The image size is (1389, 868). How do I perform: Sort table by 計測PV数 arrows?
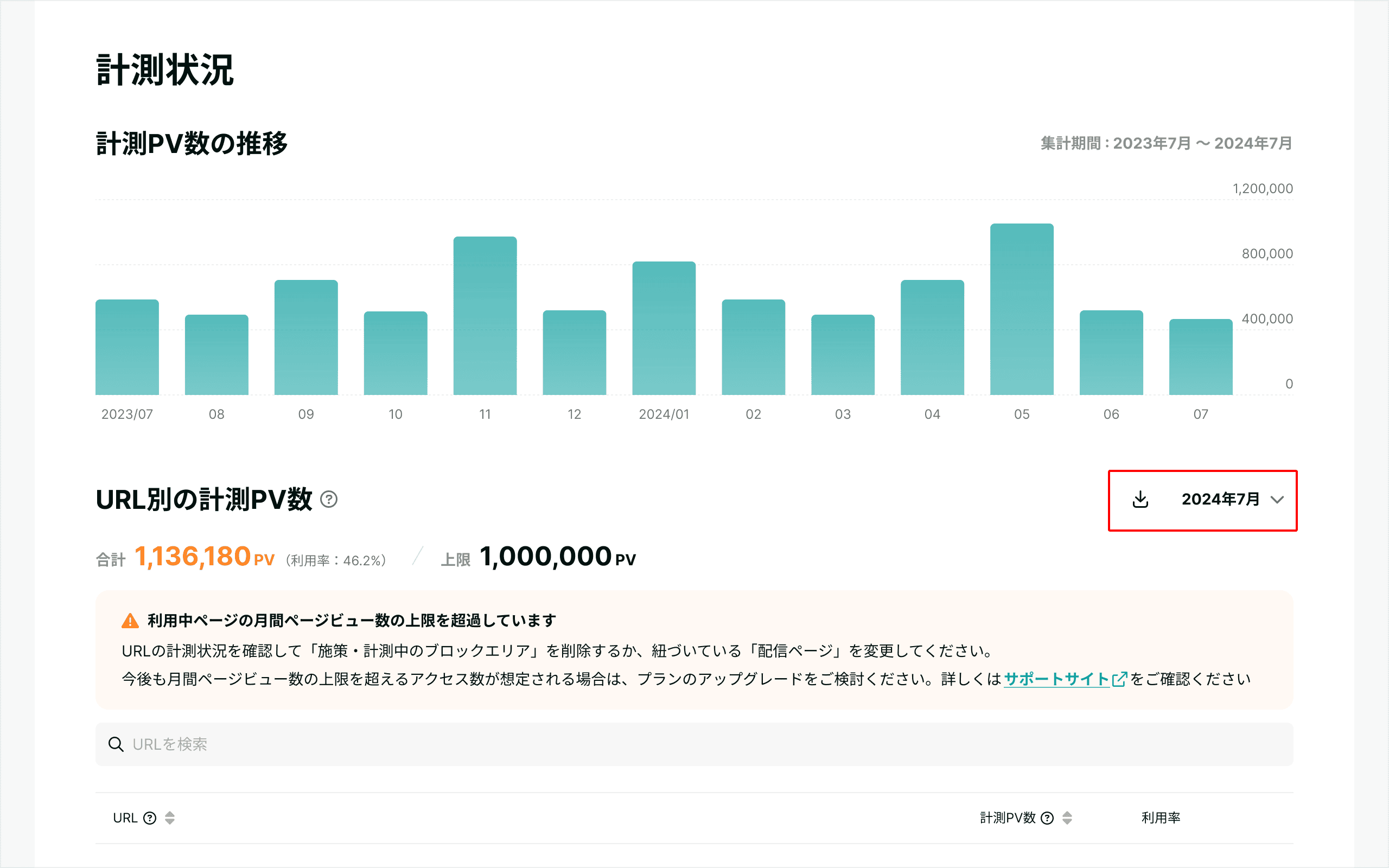click(x=1067, y=818)
